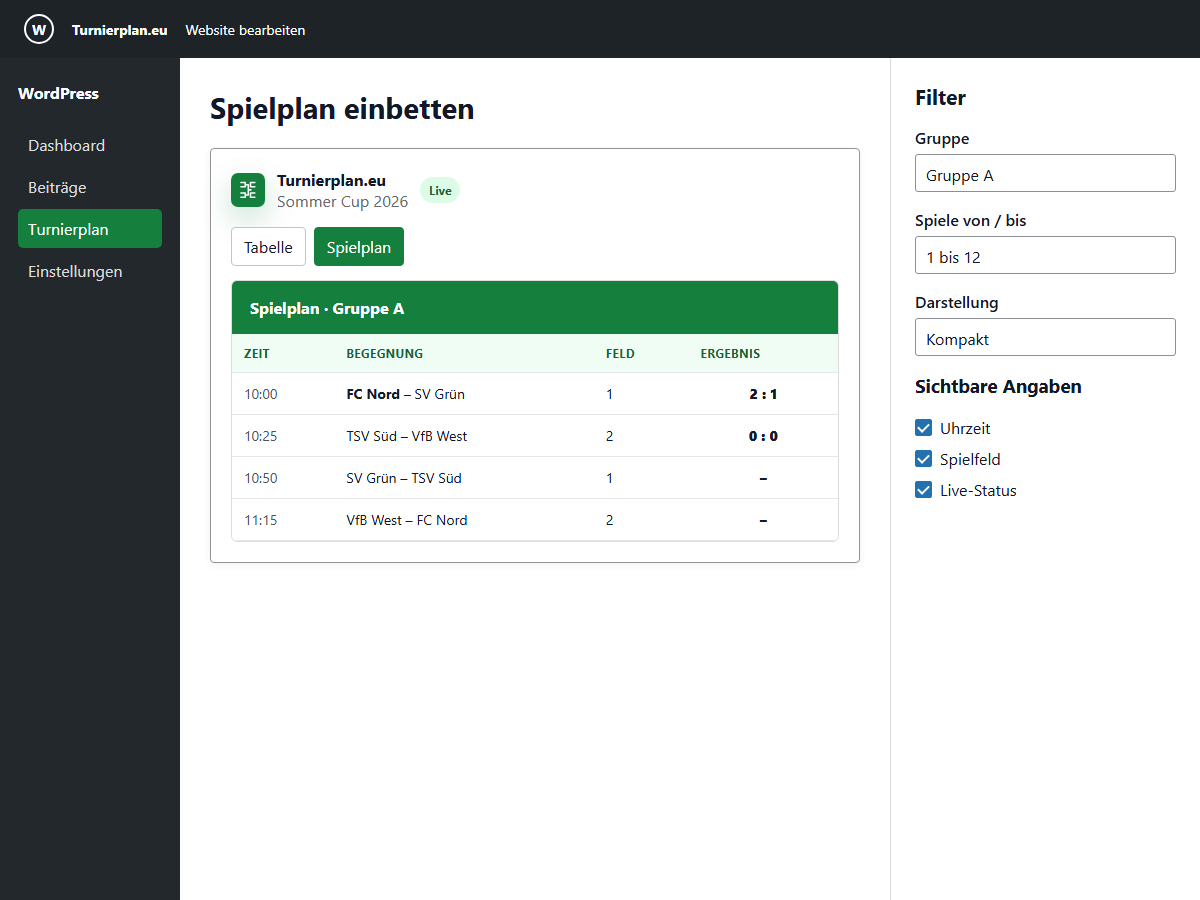Click the FELD column header

tap(620, 353)
